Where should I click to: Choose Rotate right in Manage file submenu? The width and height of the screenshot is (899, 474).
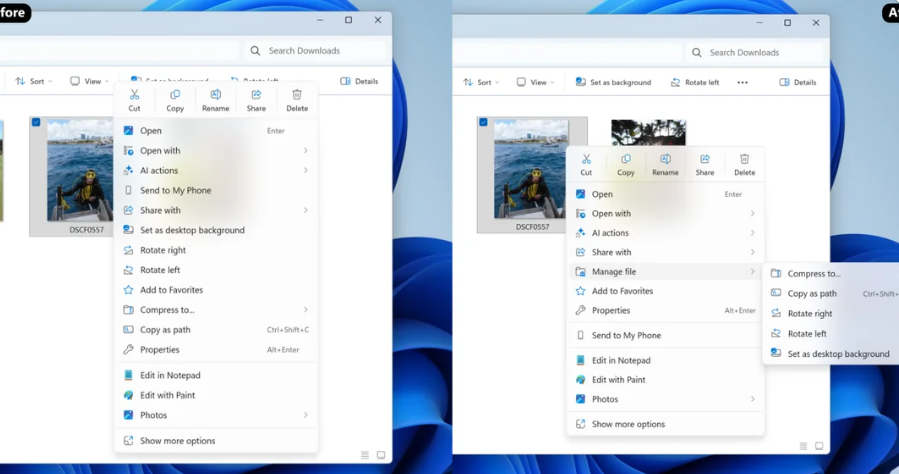[832, 314]
